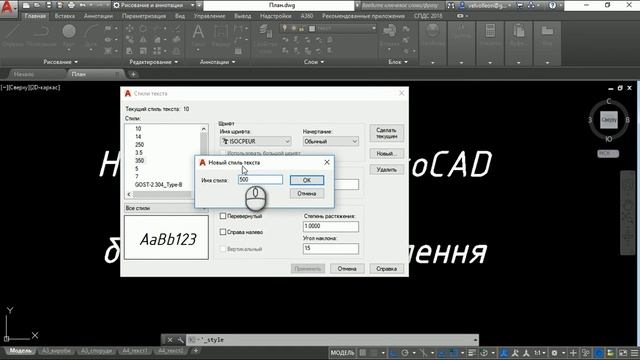640x360 pixels.
Task: Open the Autodesk App Store cart icon
Action: point(520,5)
